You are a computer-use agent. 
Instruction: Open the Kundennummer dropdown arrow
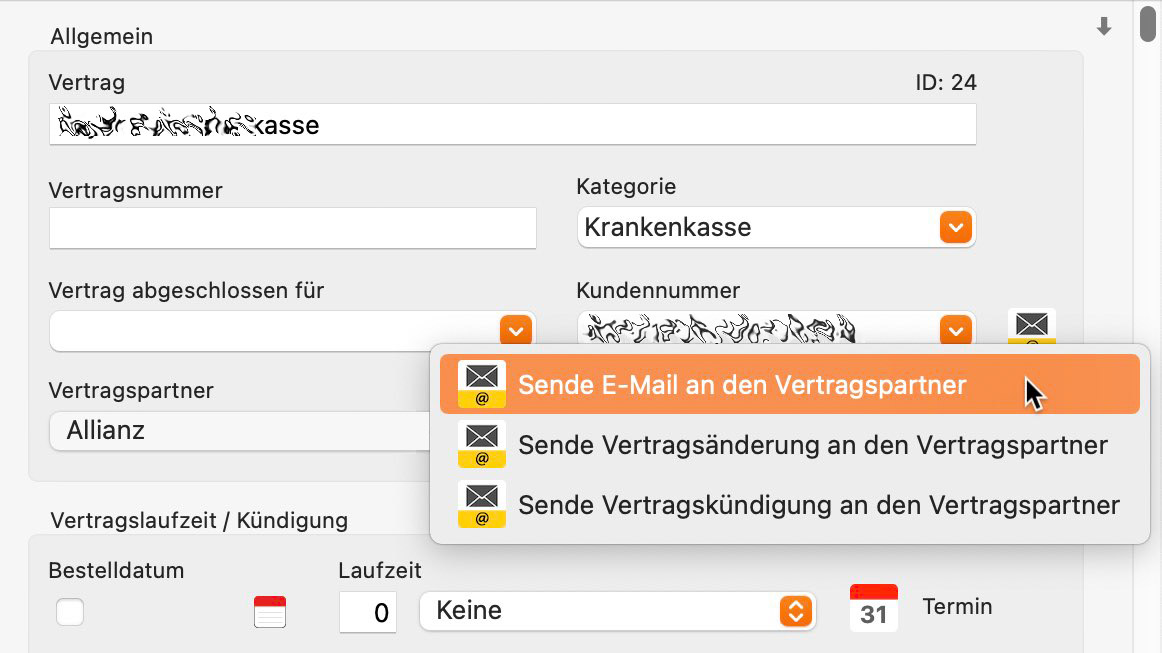[x=956, y=330]
